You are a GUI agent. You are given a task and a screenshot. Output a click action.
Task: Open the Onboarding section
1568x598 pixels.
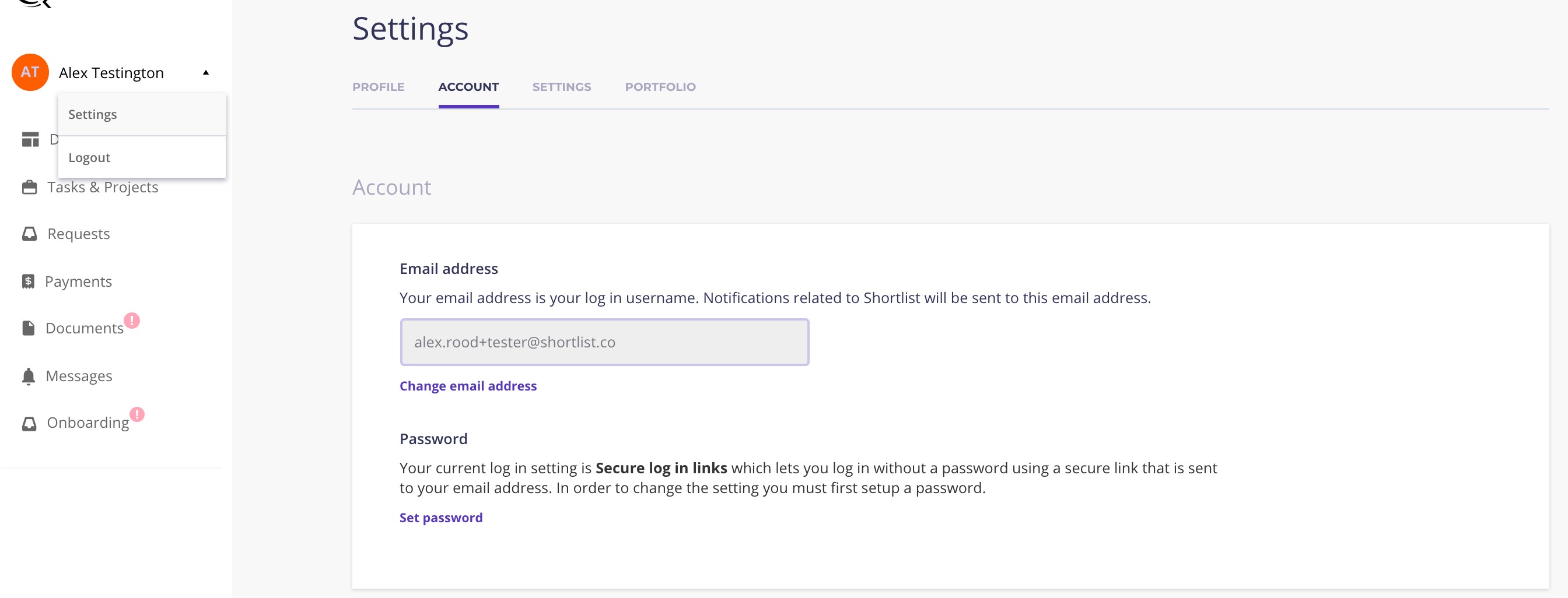pyautogui.click(x=87, y=423)
